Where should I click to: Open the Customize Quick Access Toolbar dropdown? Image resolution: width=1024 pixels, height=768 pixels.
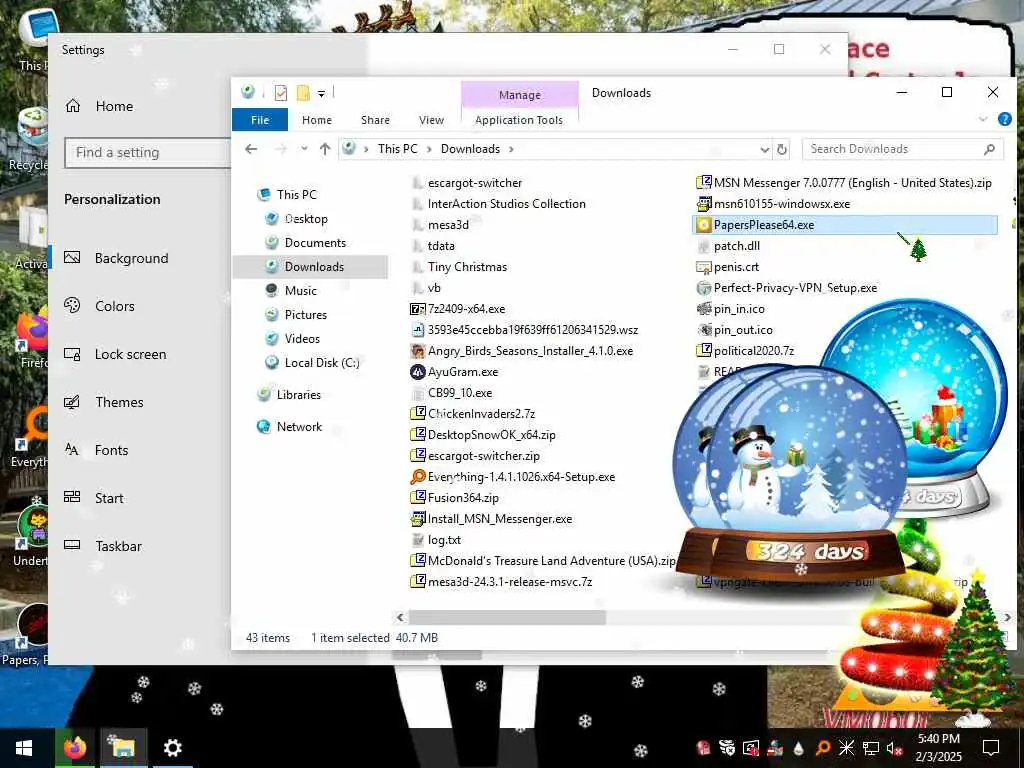point(321,94)
